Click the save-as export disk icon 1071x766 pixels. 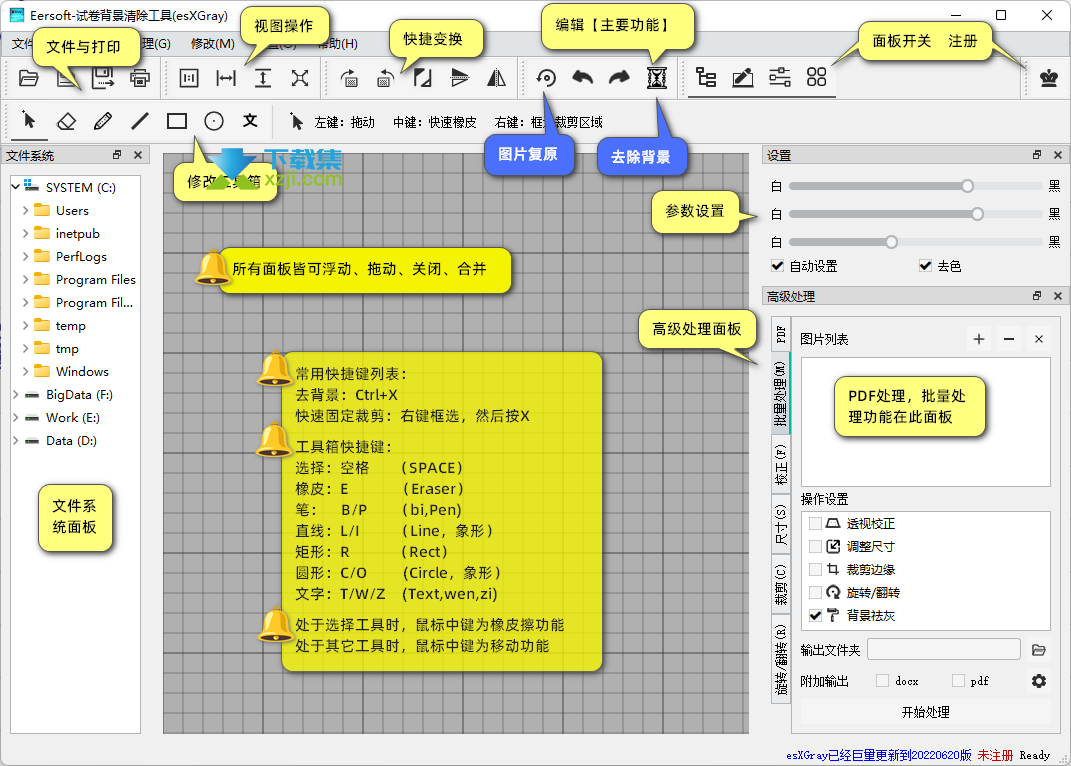[x=102, y=78]
